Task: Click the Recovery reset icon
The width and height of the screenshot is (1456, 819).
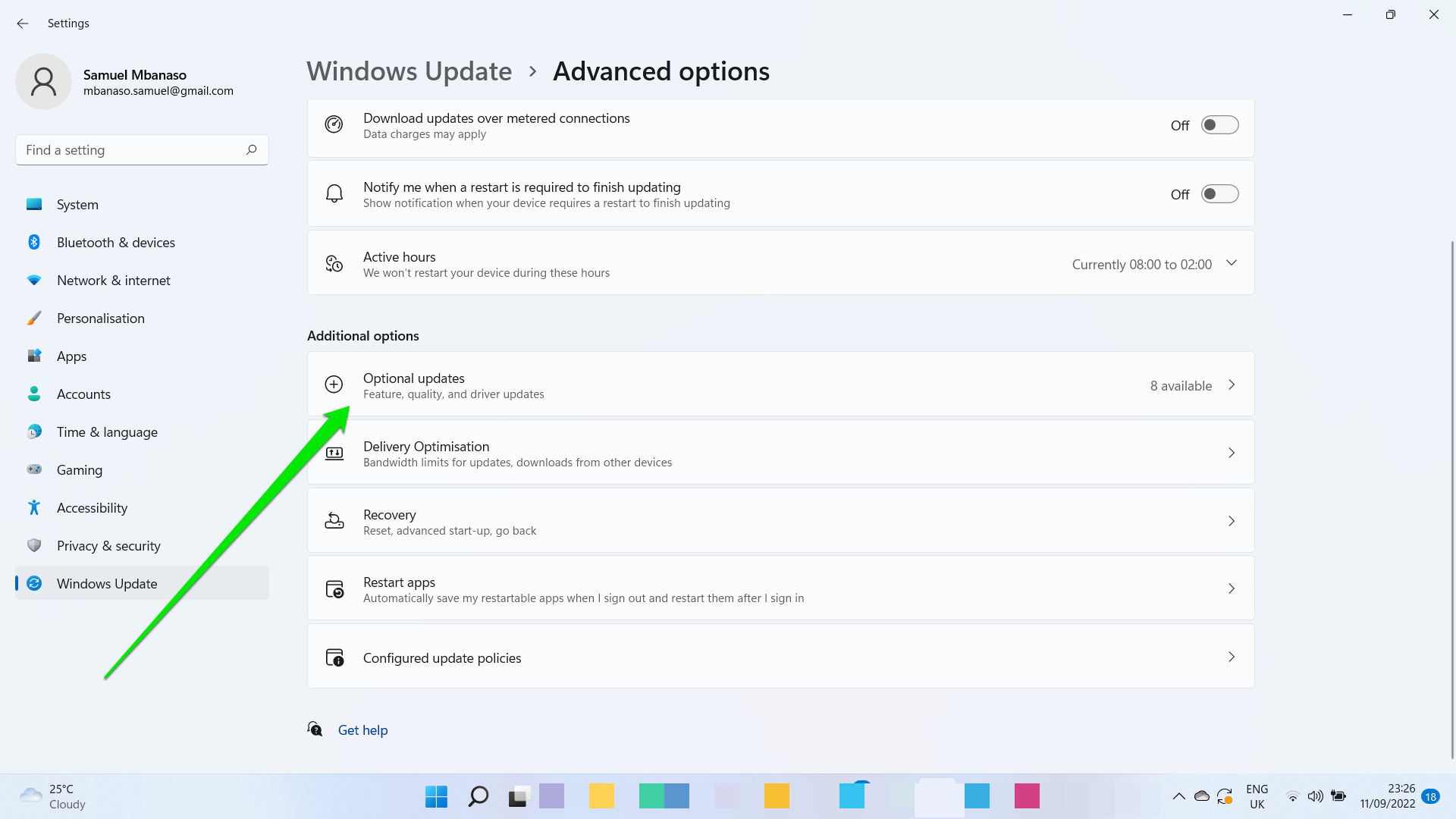Action: click(x=334, y=521)
